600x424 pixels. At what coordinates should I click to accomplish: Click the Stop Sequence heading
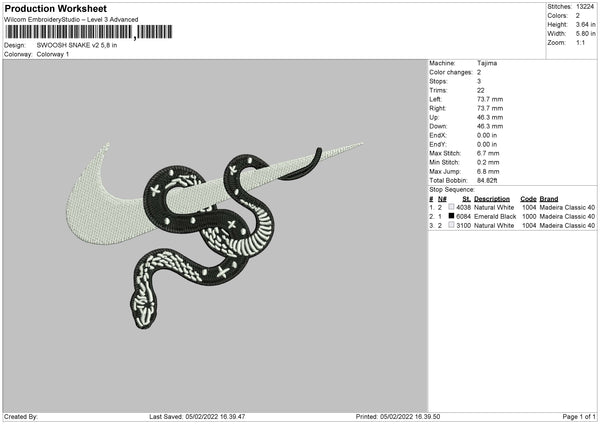[x=452, y=190]
